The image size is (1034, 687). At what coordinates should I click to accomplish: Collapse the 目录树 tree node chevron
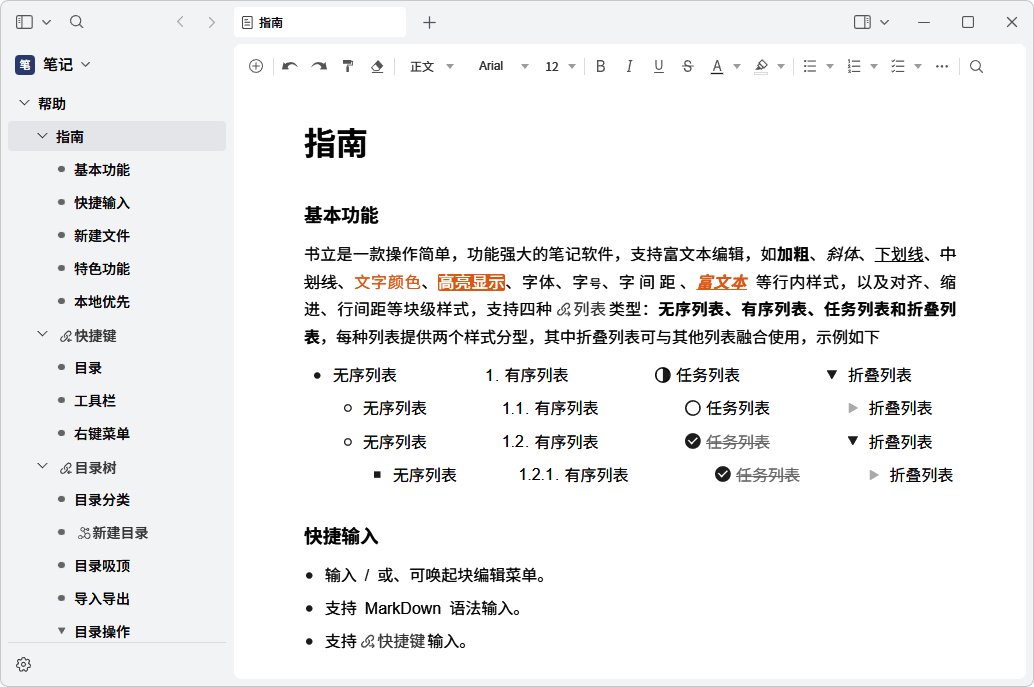pos(43,466)
